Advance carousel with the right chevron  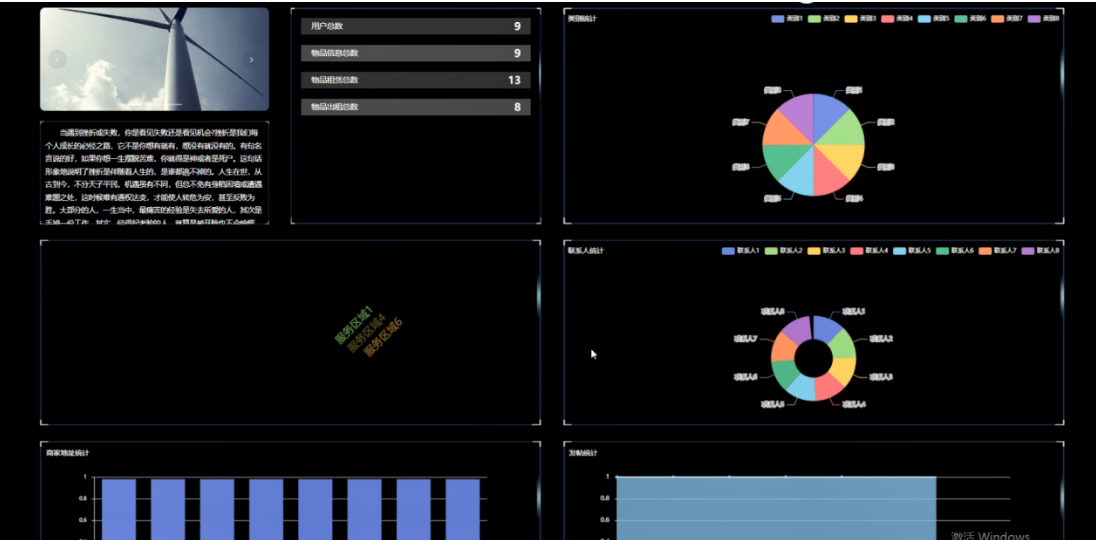coord(252,59)
